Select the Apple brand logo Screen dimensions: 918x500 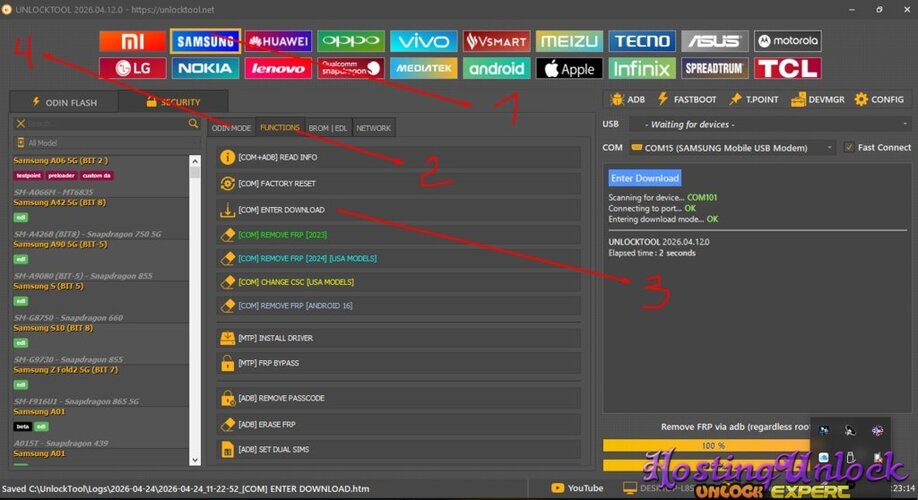569,68
